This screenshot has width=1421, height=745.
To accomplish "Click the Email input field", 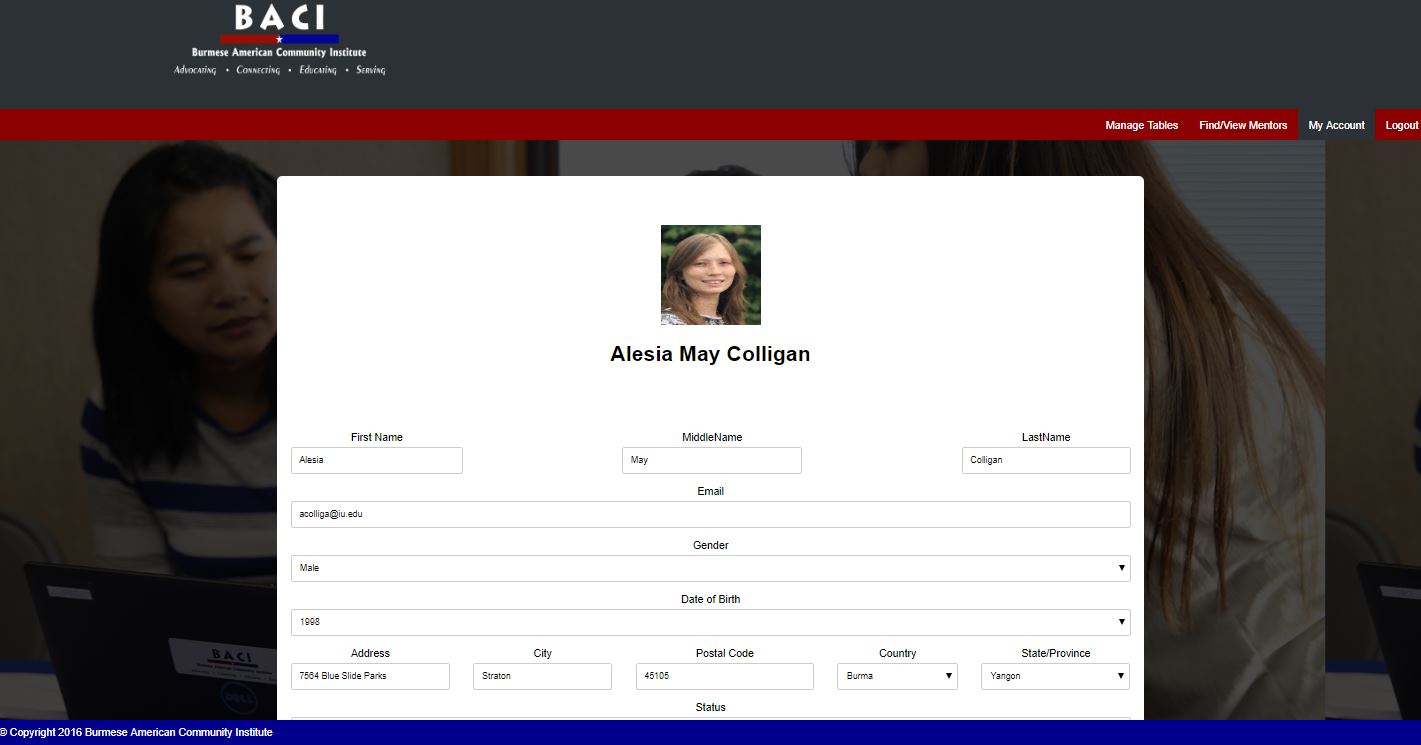I will (x=710, y=514).
